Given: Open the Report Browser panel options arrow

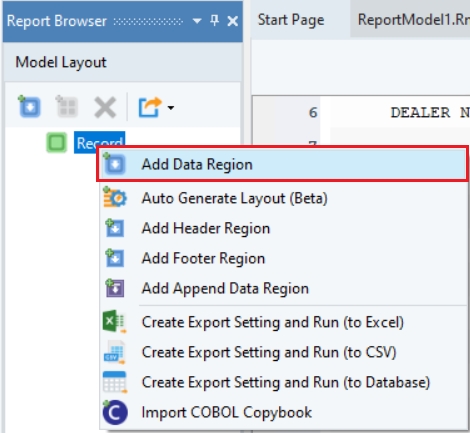Looking at the screenshot, I should coord(197,21).
